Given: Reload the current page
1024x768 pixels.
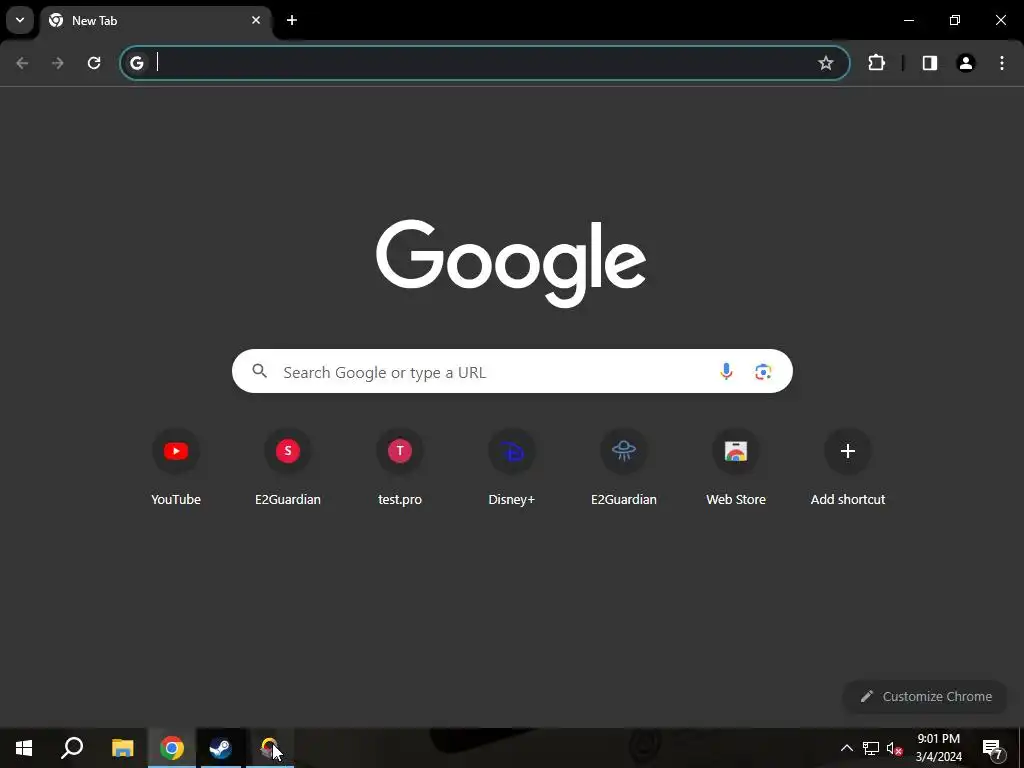Looking at the screenshot, I should click(94, 63).
